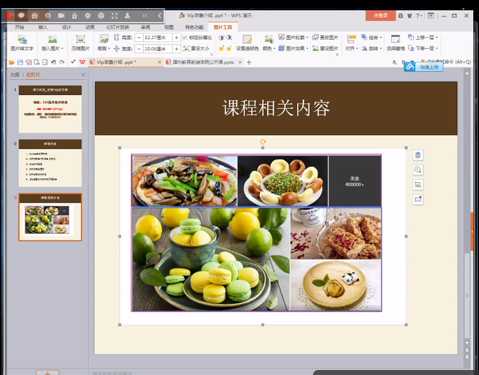Click the increase contrast icon
Viewport: 479px width, 375px height.
click(x=222, y=38)
